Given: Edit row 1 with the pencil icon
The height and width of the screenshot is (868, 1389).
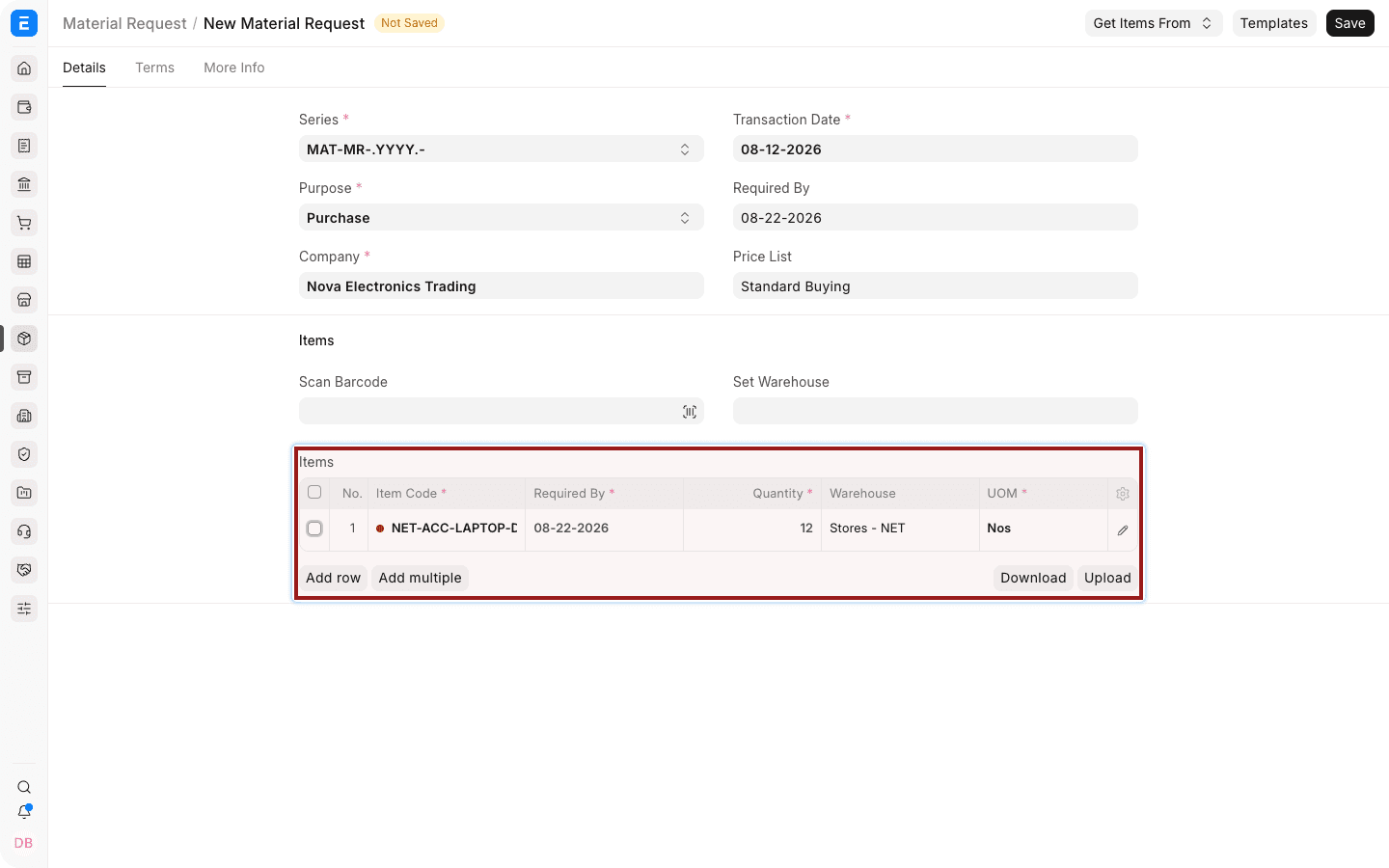Looking at the screenshot, I should pyautogui.click(x=1123, y=530).
